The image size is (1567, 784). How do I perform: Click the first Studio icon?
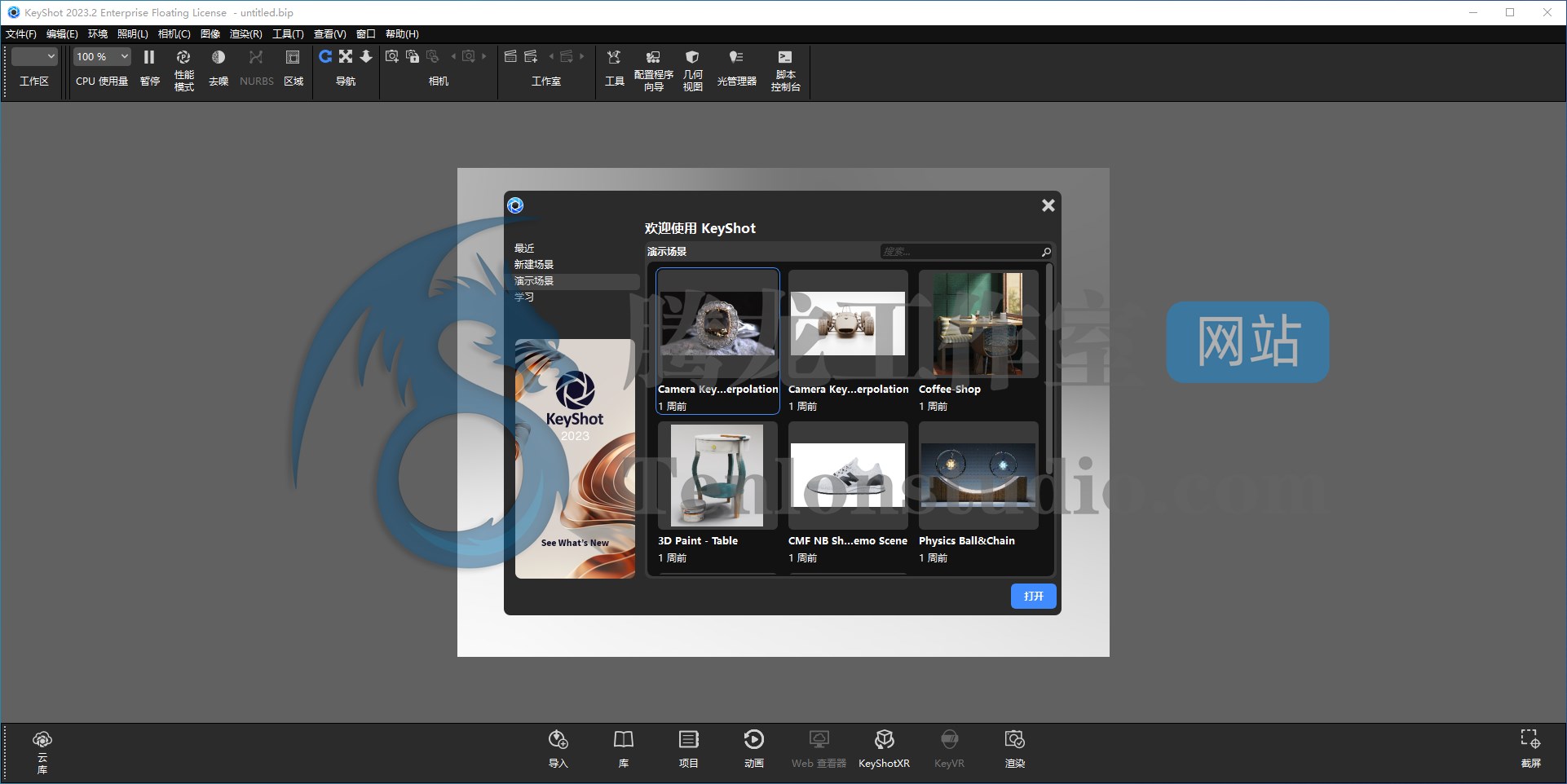[510, 56]
